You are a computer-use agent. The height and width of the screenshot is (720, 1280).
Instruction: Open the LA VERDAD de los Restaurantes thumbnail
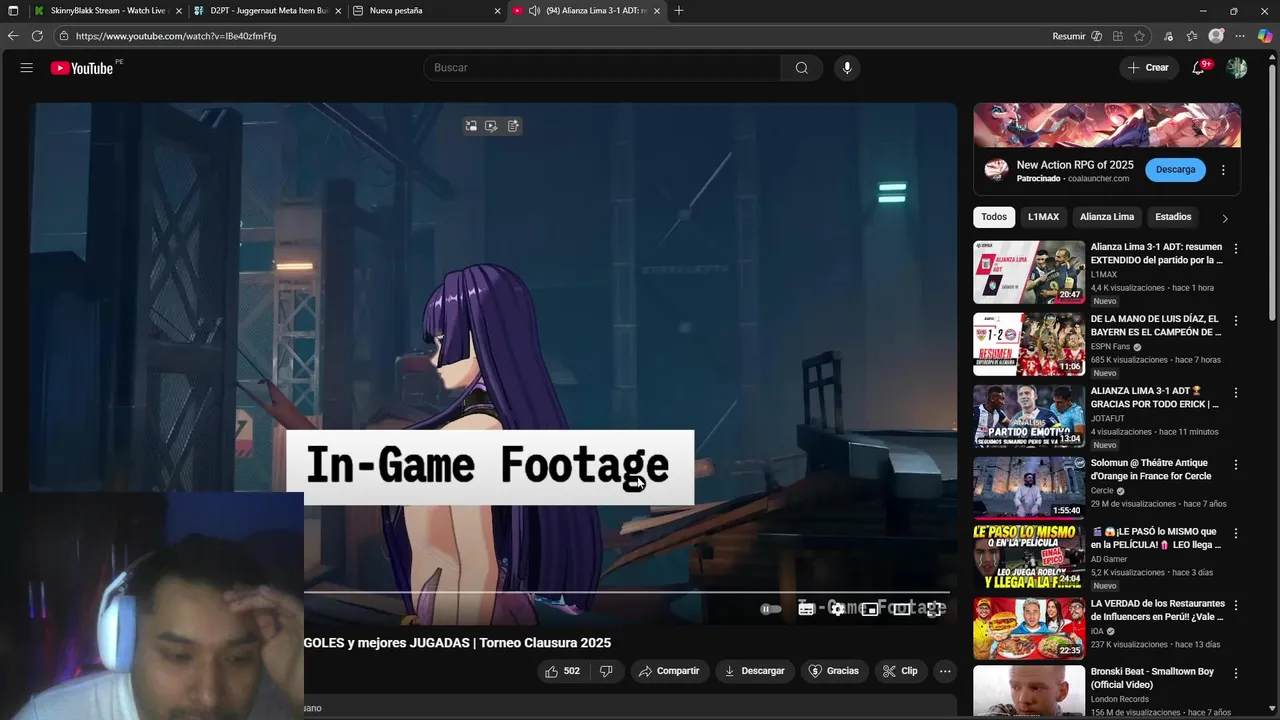tap(1029, 629)
